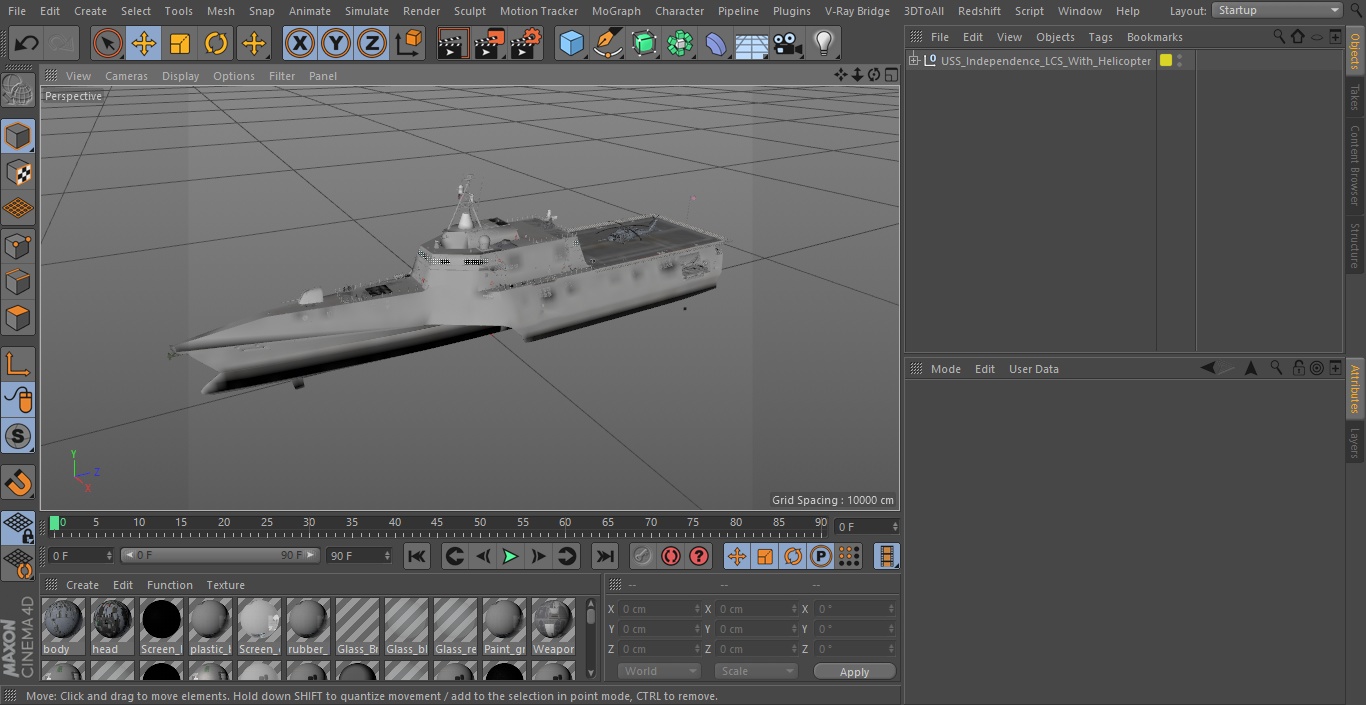Click the yellow layer color swatch
Viewport: 1366px width, 705px height.
pyautogui.click(x=1166, y=61)
